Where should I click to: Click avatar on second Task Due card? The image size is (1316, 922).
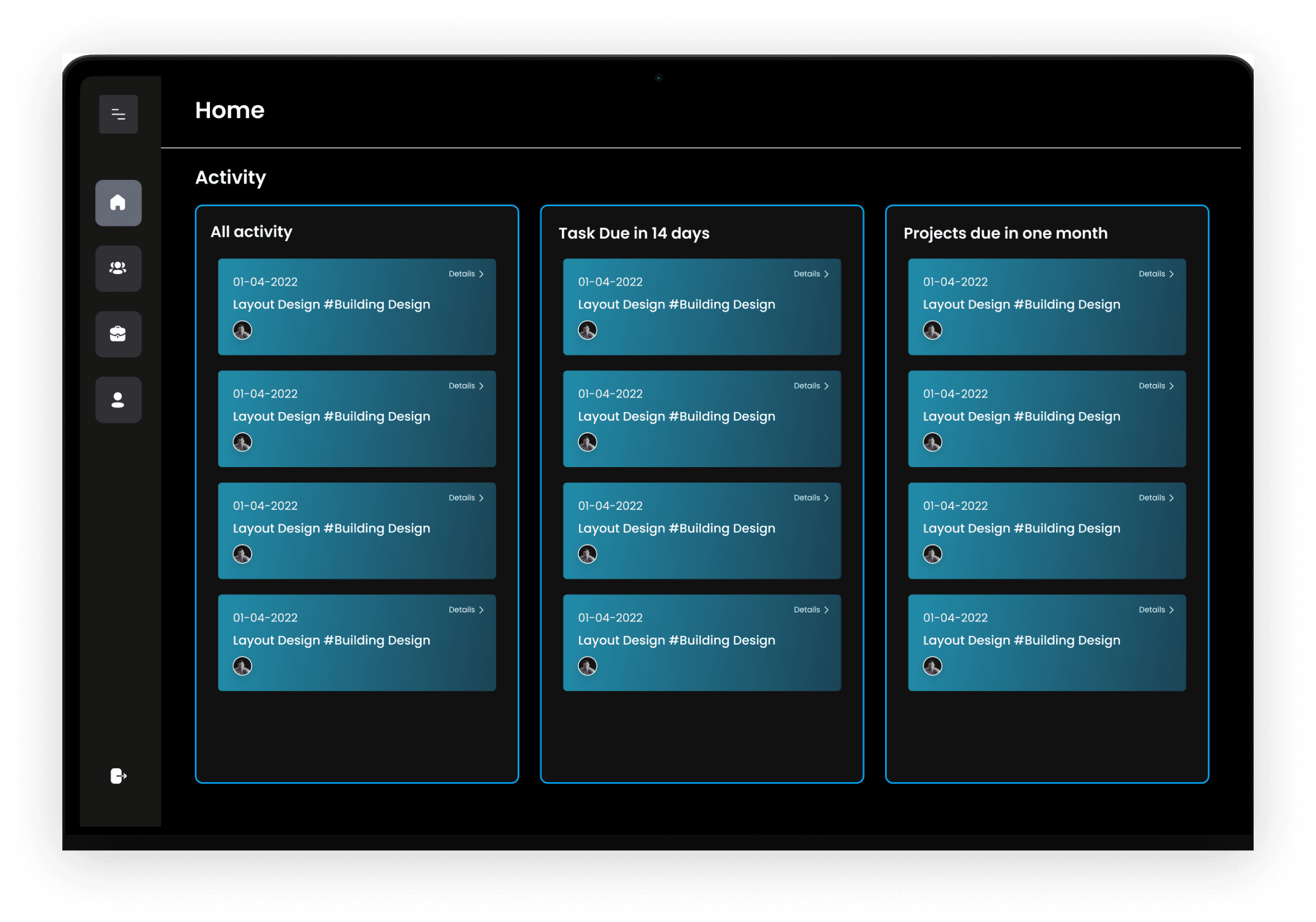(x=587, y=442)
